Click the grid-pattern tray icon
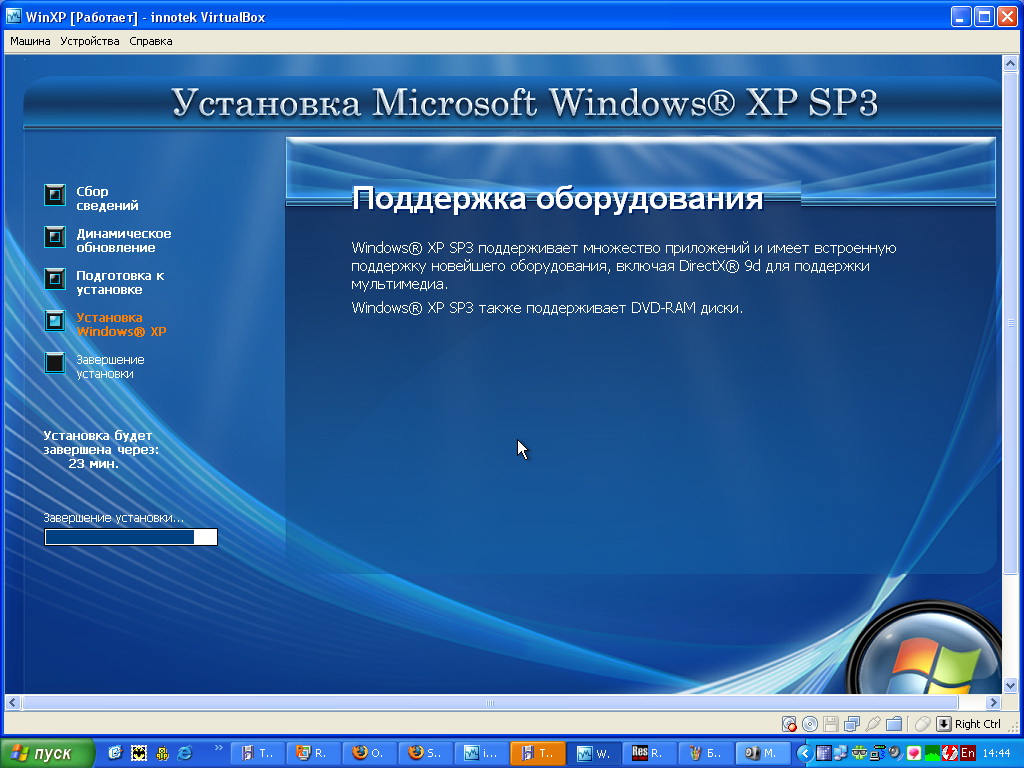Screen dimensions: 1024x768 tap(824, 754)
